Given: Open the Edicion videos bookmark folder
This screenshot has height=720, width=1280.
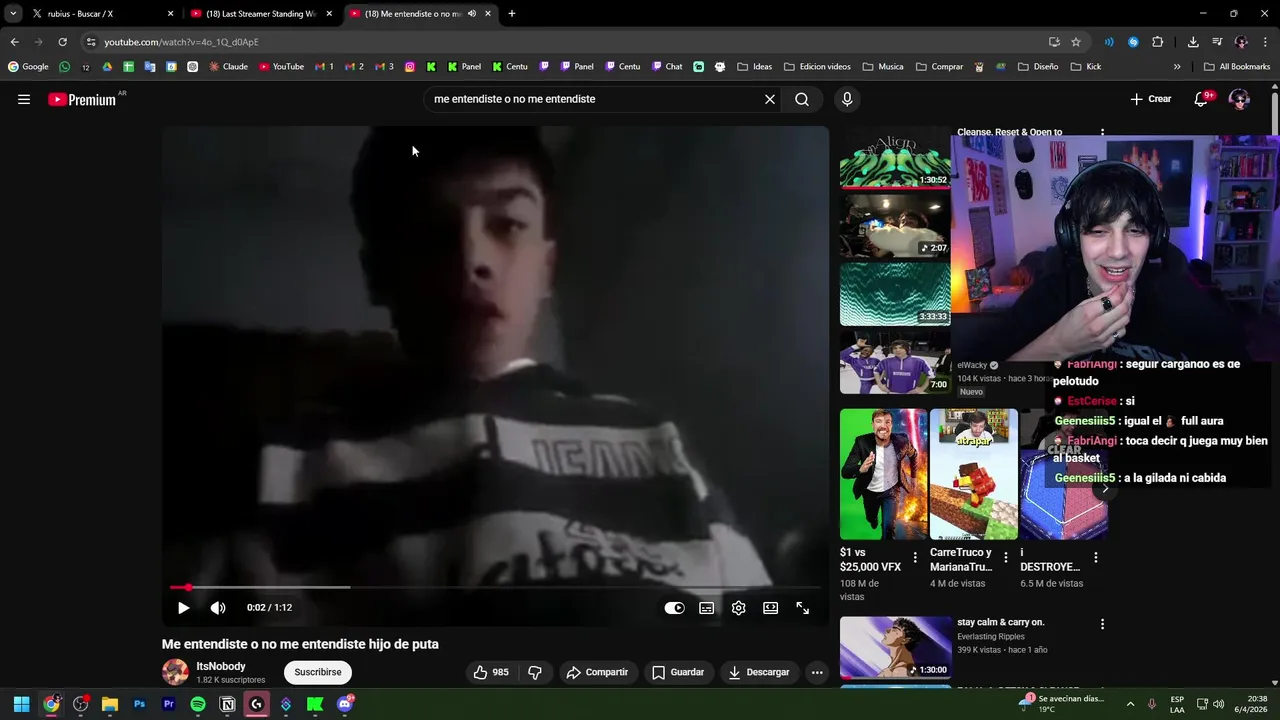Looking at the screenshot, I should click(817, 67).
